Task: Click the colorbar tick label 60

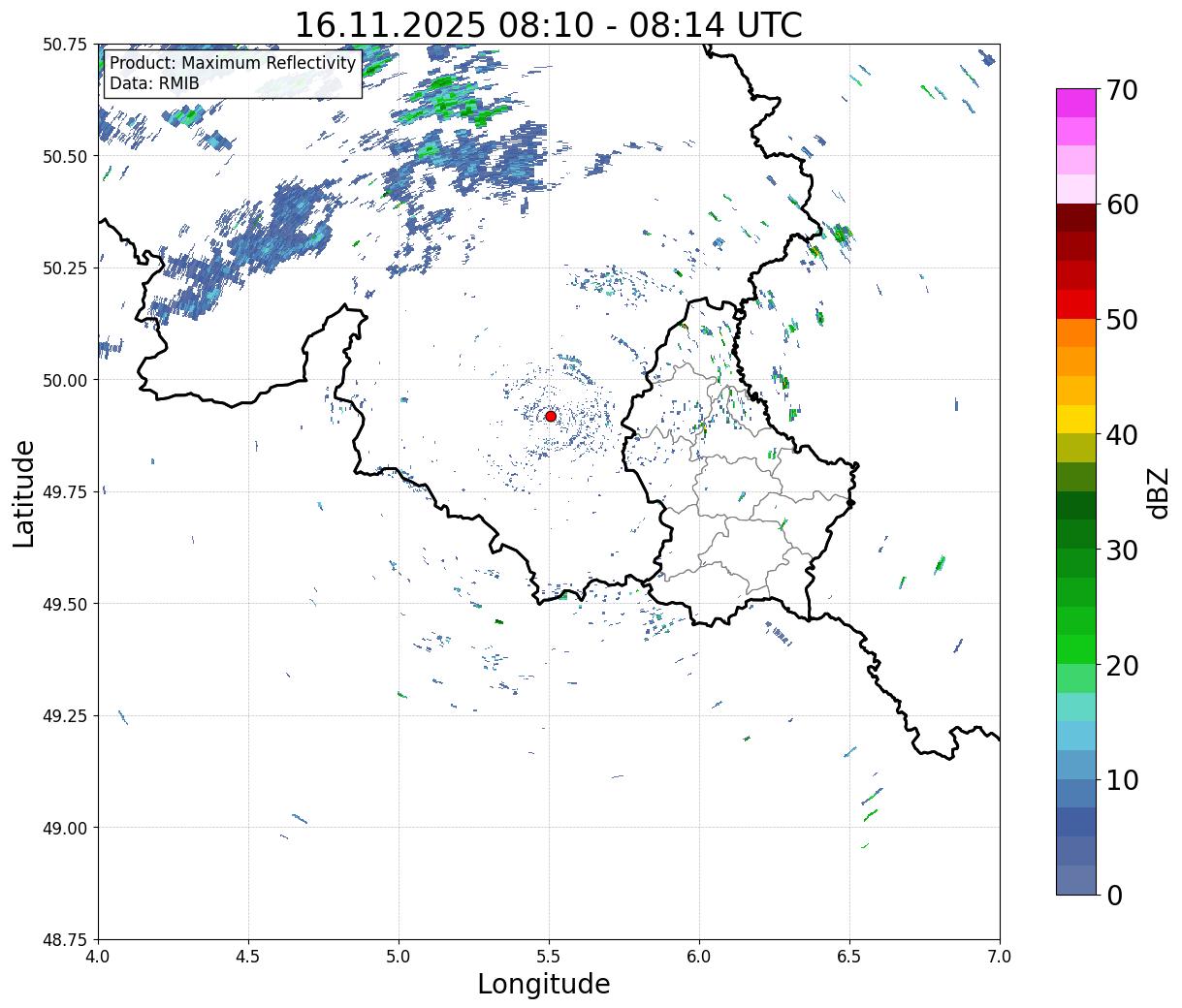Action: pyautogui.click(x=1121, y=205)
